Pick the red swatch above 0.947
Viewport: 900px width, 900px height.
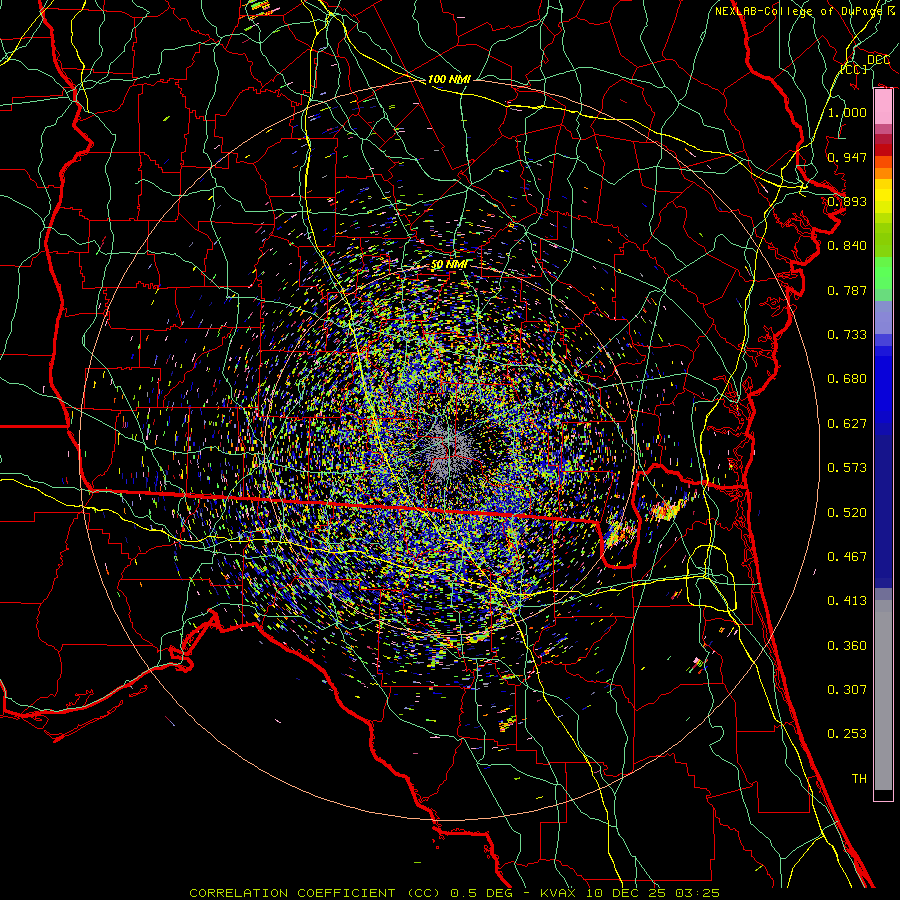(x=883, y=150)
